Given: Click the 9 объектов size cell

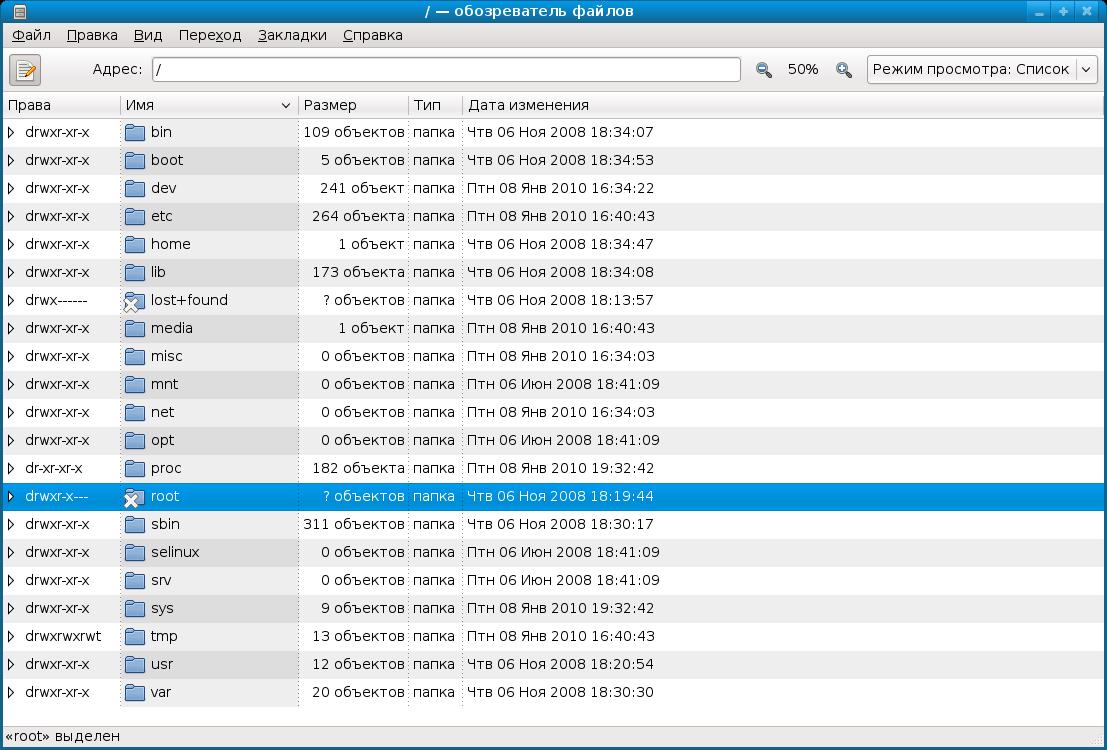Looking at the screenshot, I should click(362, 608).
